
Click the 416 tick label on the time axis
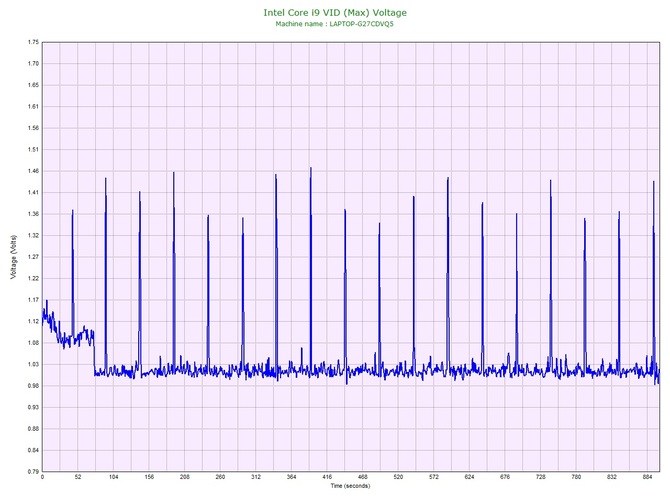click(x=327, y=477)
